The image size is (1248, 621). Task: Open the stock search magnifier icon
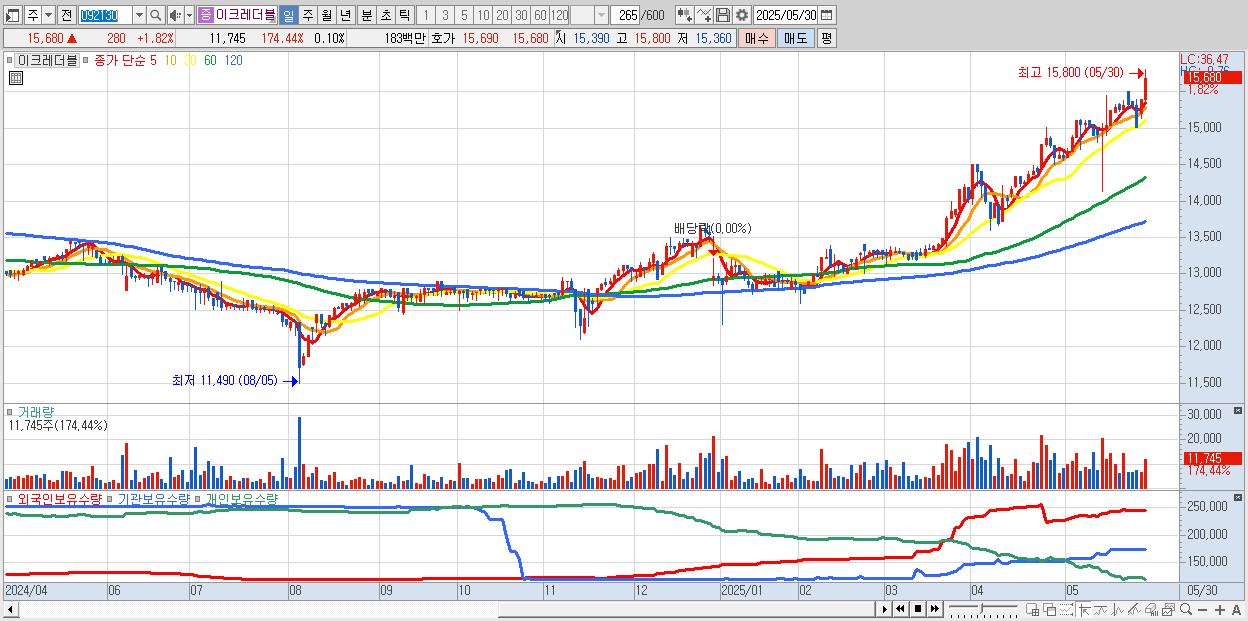[156, 15]
